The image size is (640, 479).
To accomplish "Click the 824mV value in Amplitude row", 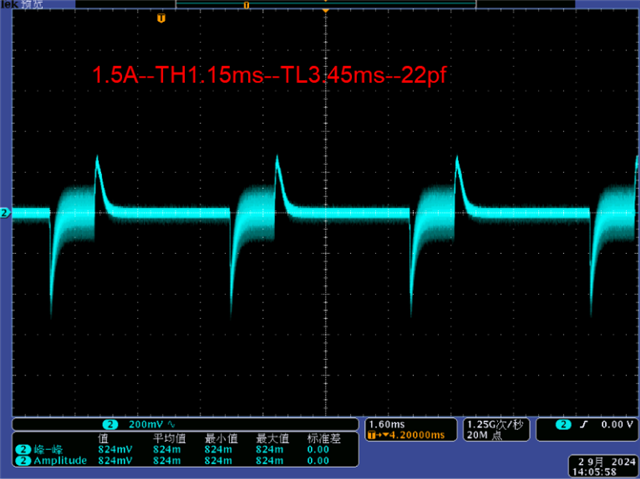I will [115, 461].
